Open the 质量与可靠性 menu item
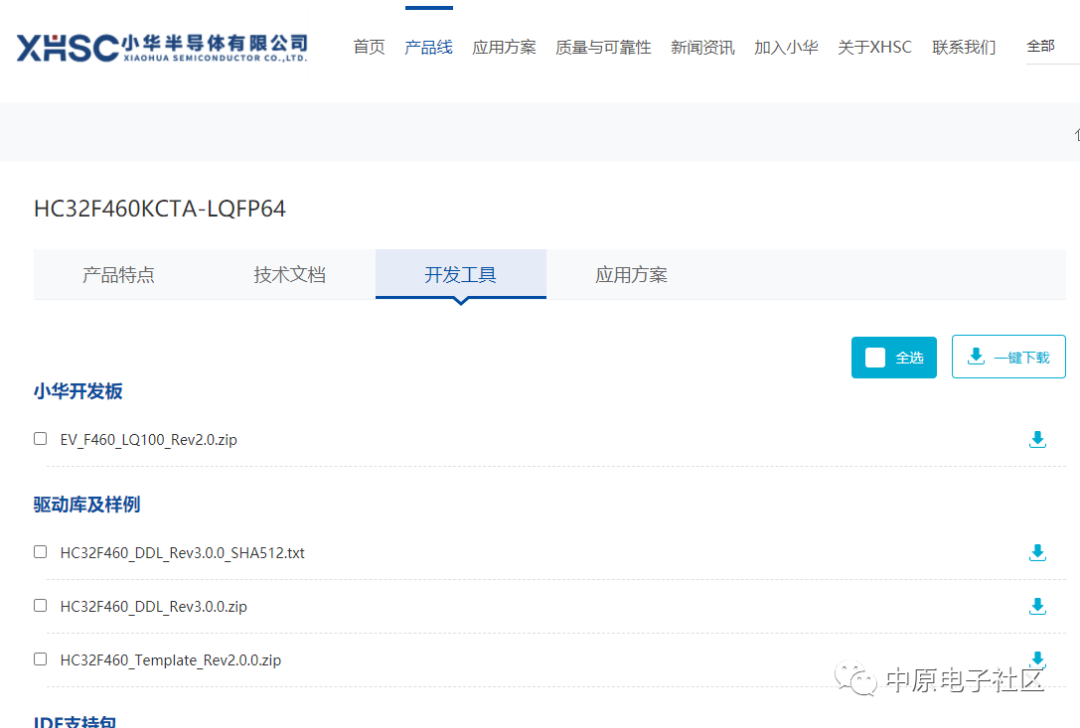 (x=603, y=47)
